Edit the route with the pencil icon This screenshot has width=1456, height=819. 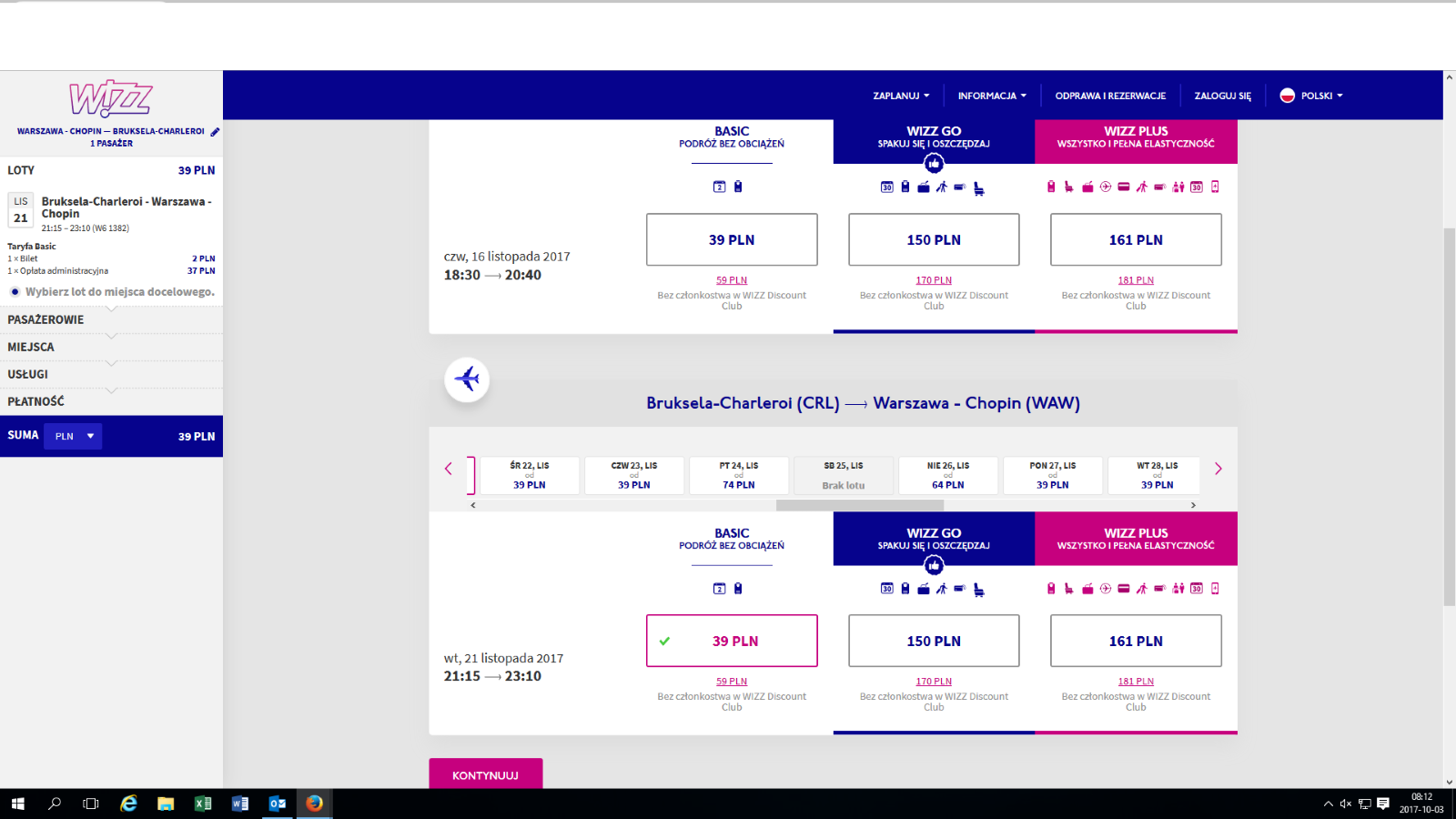coord(215,132)
